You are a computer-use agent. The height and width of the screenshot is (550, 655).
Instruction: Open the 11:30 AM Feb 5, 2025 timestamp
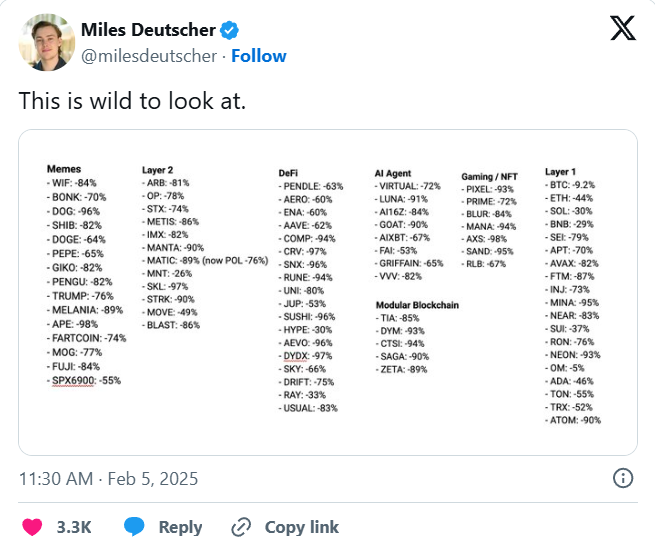coord(109,479)
